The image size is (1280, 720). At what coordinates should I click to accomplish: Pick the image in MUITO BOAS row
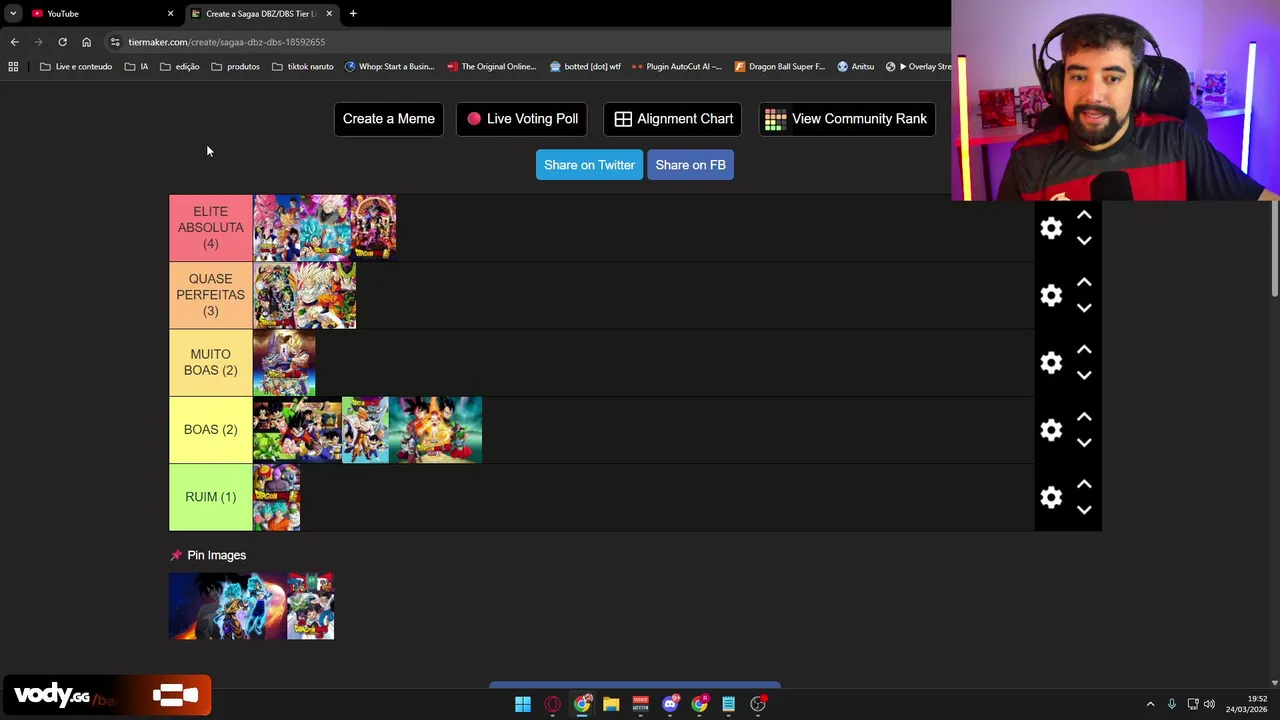coord(284,363)
